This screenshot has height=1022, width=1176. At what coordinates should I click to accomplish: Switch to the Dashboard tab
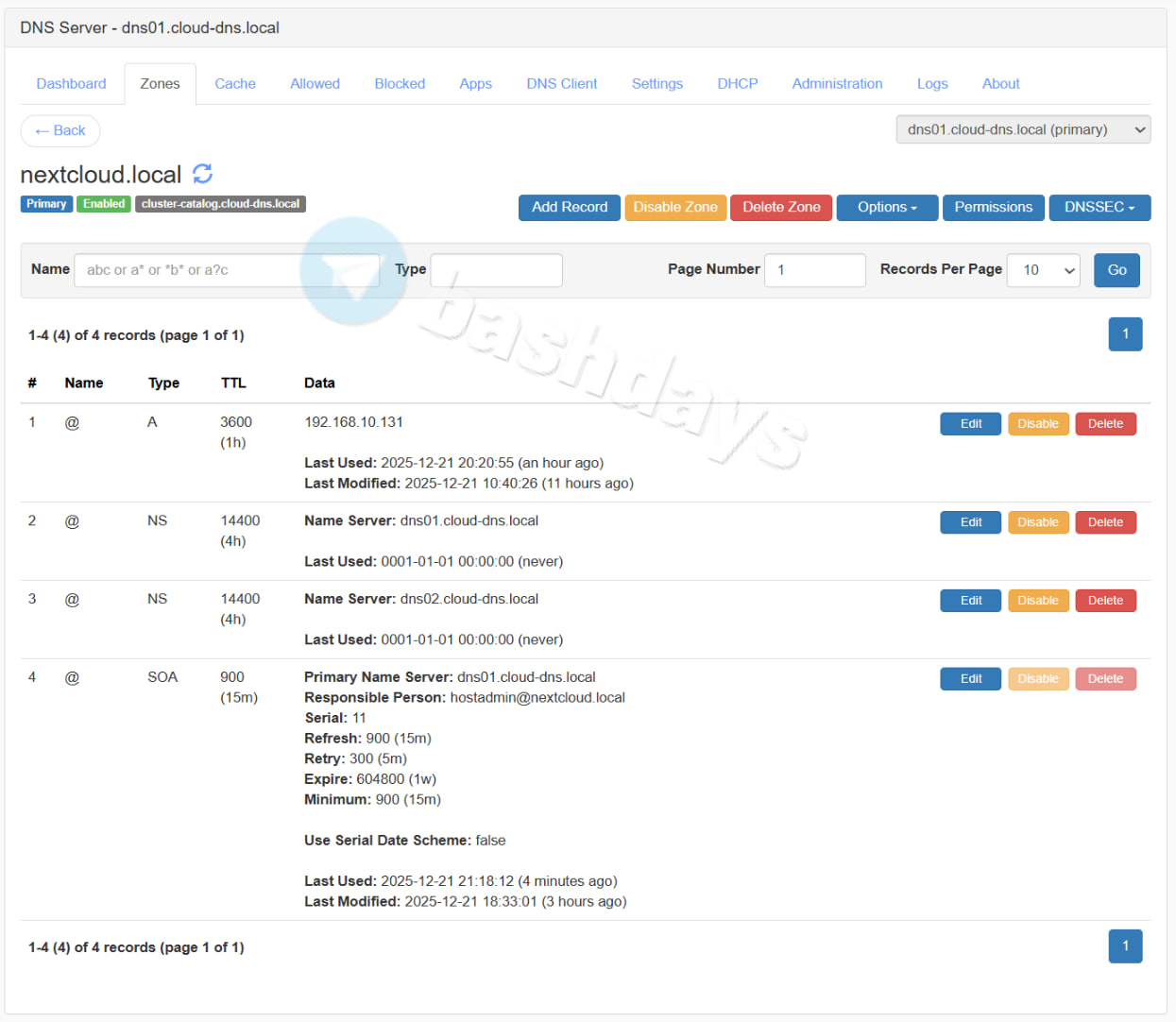click(71, 84)
